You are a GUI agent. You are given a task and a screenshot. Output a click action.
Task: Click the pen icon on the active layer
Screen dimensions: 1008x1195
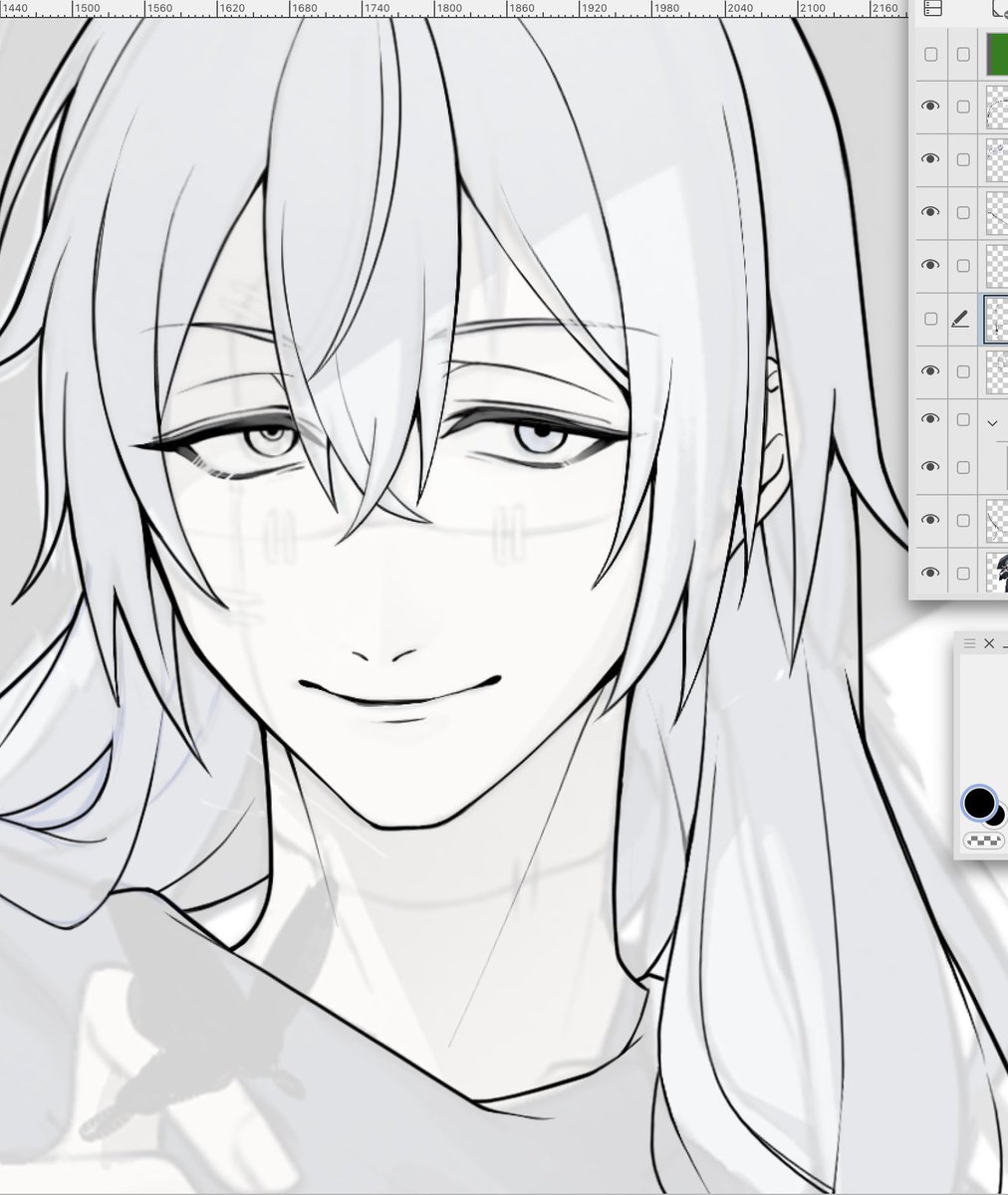pyautogui.click(x=961, y=319)
